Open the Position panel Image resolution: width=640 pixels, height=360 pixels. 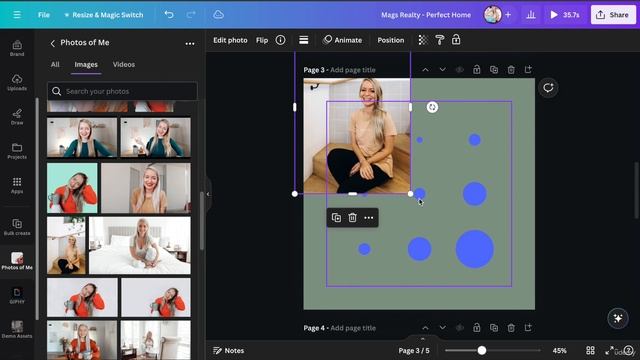(391, 40)
